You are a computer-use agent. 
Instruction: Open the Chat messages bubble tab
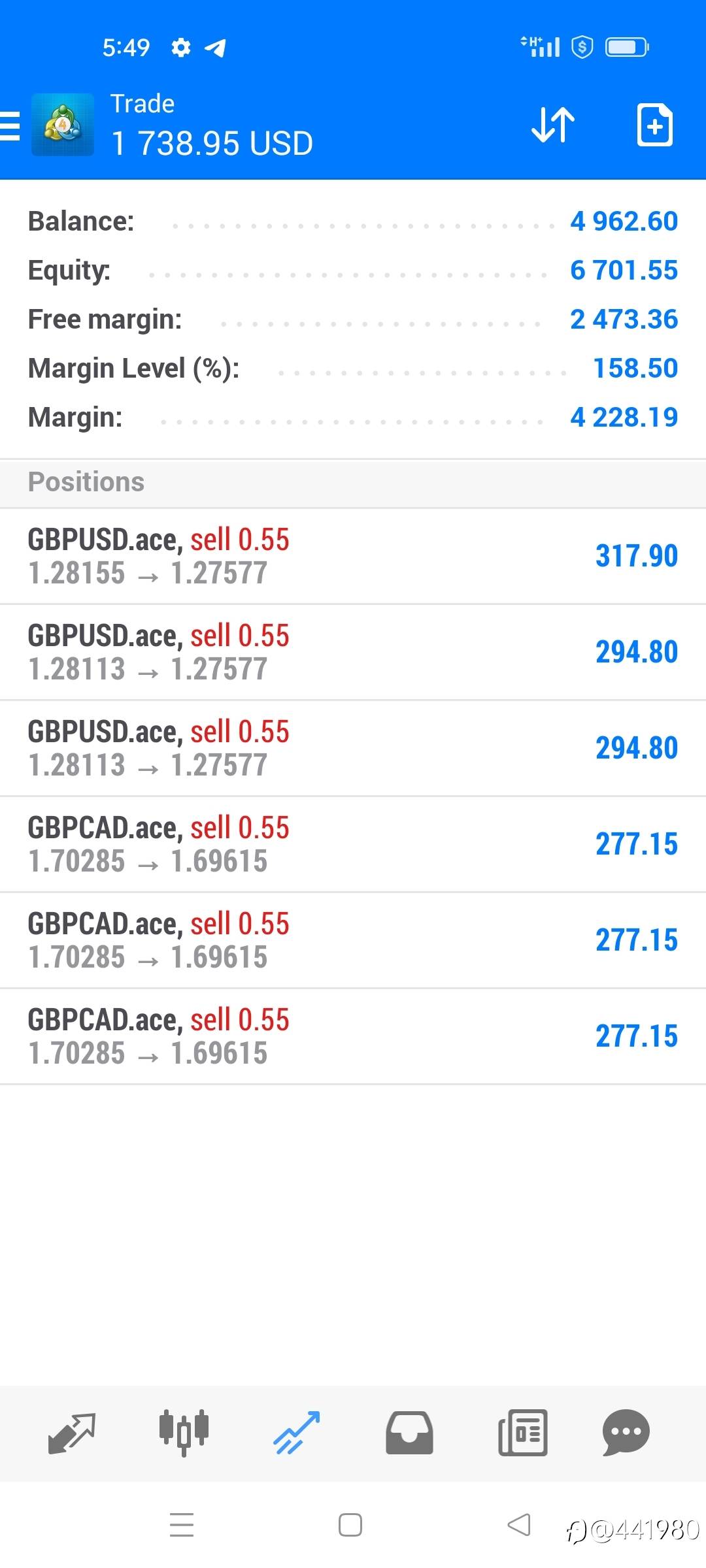coord(626,1432)
